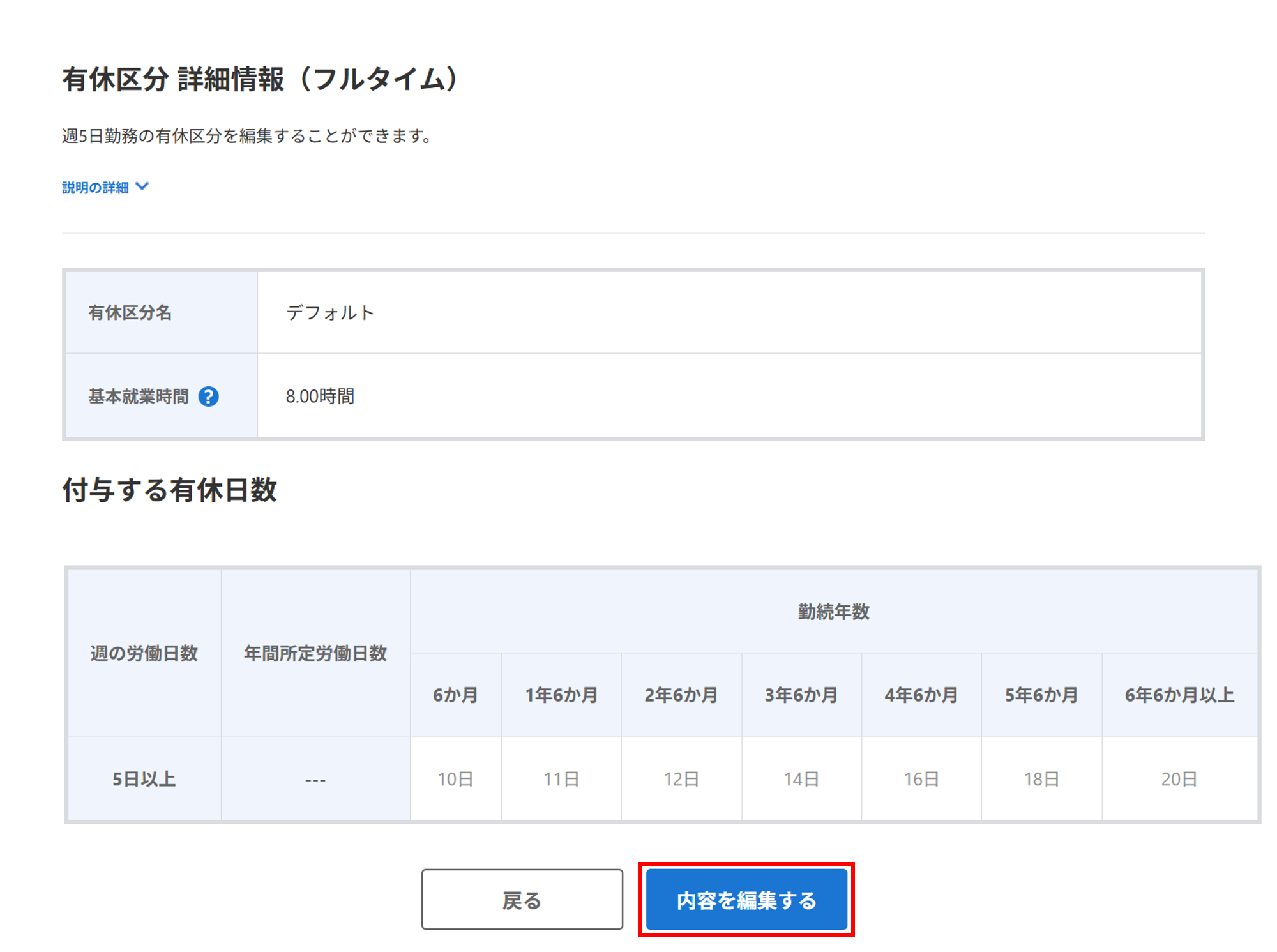Click the 戻る button
Image resolution: width=1277 pixels, height=952 pixels.
pyautogui.click(x=521, y=900)
